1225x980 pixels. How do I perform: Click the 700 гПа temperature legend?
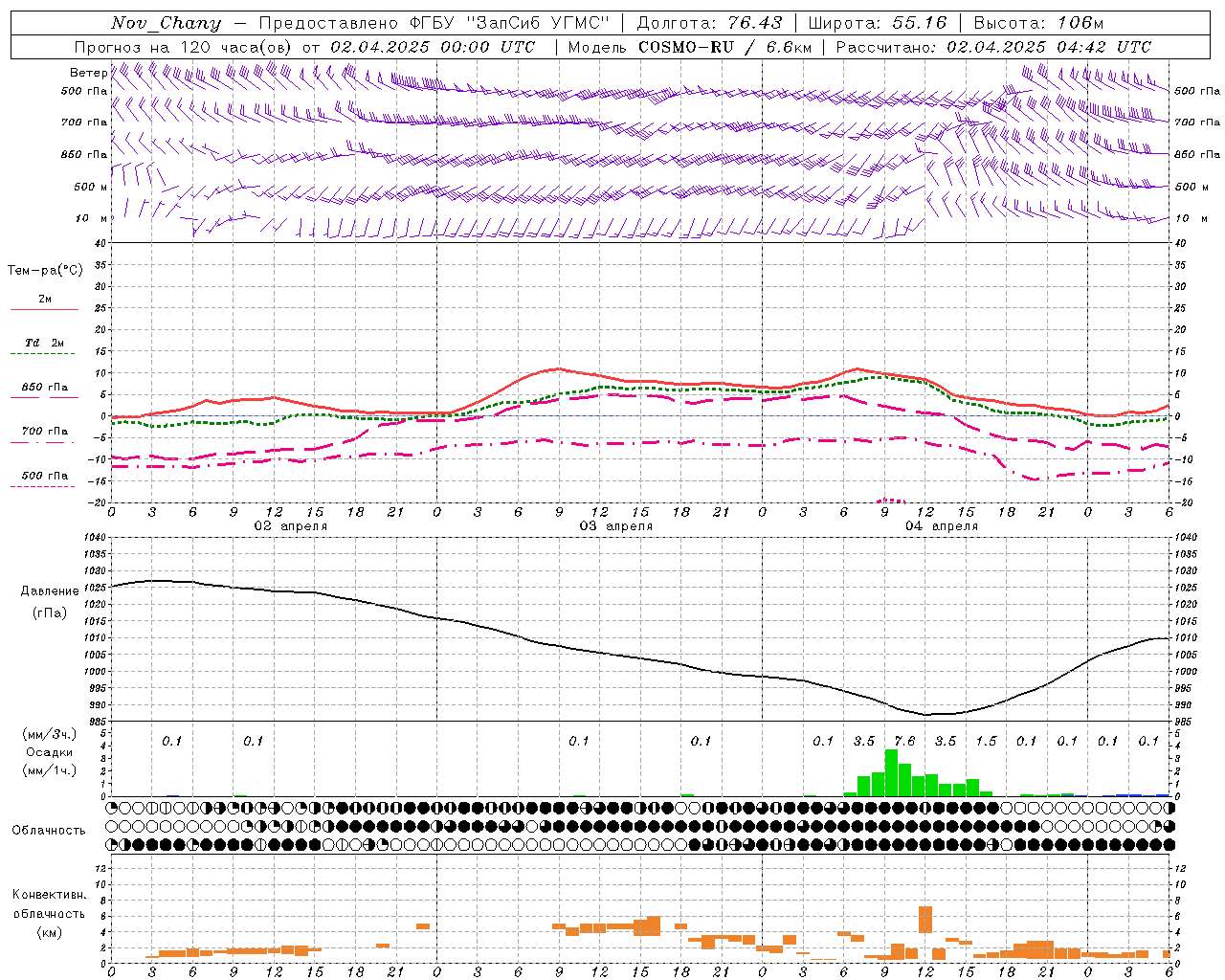(44, 435)
